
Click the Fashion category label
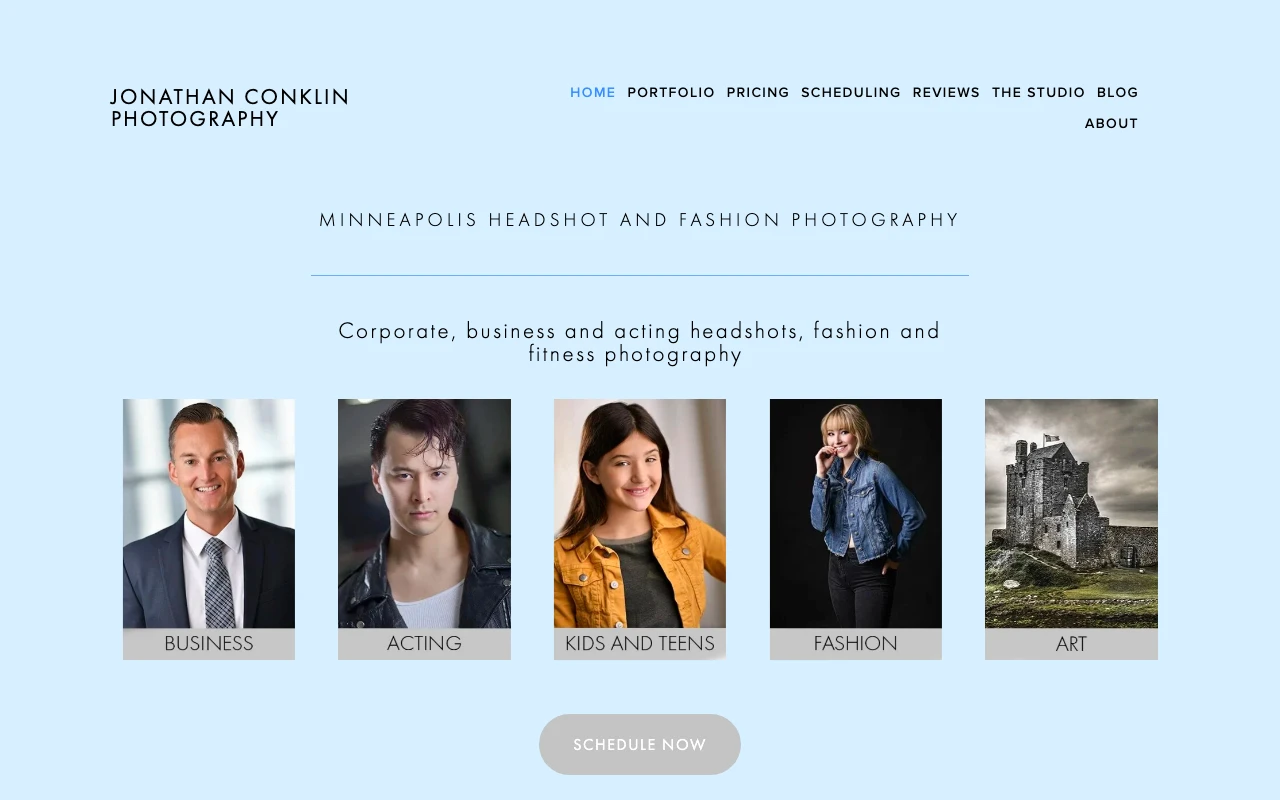856,644
